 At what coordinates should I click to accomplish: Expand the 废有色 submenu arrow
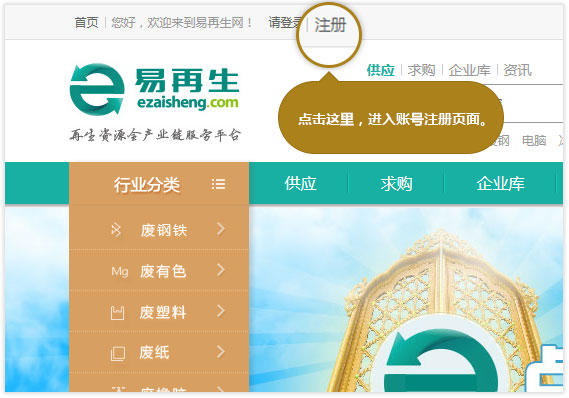tap(221, 270)
